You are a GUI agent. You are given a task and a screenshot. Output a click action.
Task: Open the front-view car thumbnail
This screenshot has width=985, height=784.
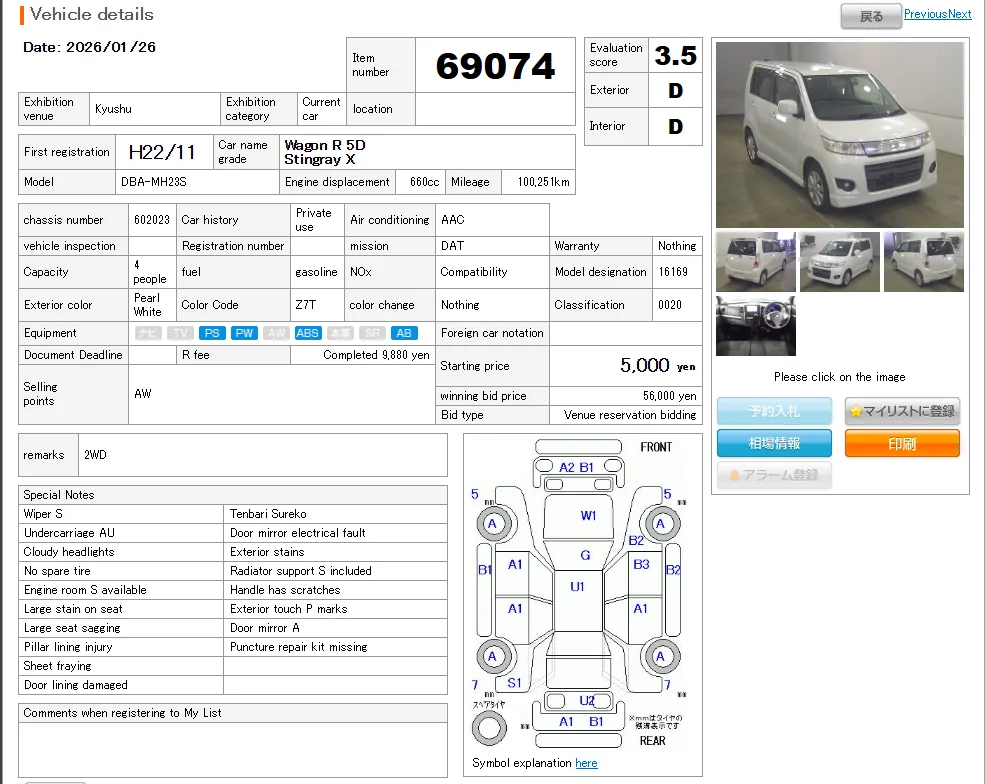click(x=840, y=262)
